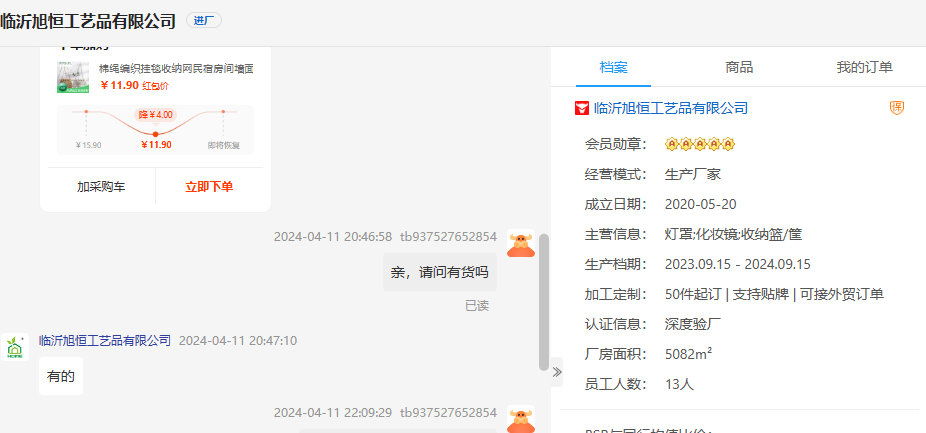The width and height of the screenshot is (926, 433).
Task: Click the 亲，请问有货吗 message bubble
Action: coord(439,272)
